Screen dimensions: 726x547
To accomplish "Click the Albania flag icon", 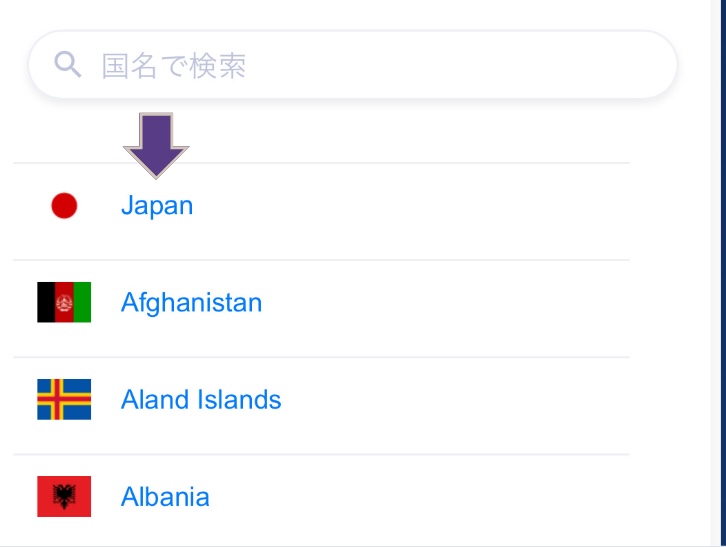I will pyautogui.click(x=64, y=497).
